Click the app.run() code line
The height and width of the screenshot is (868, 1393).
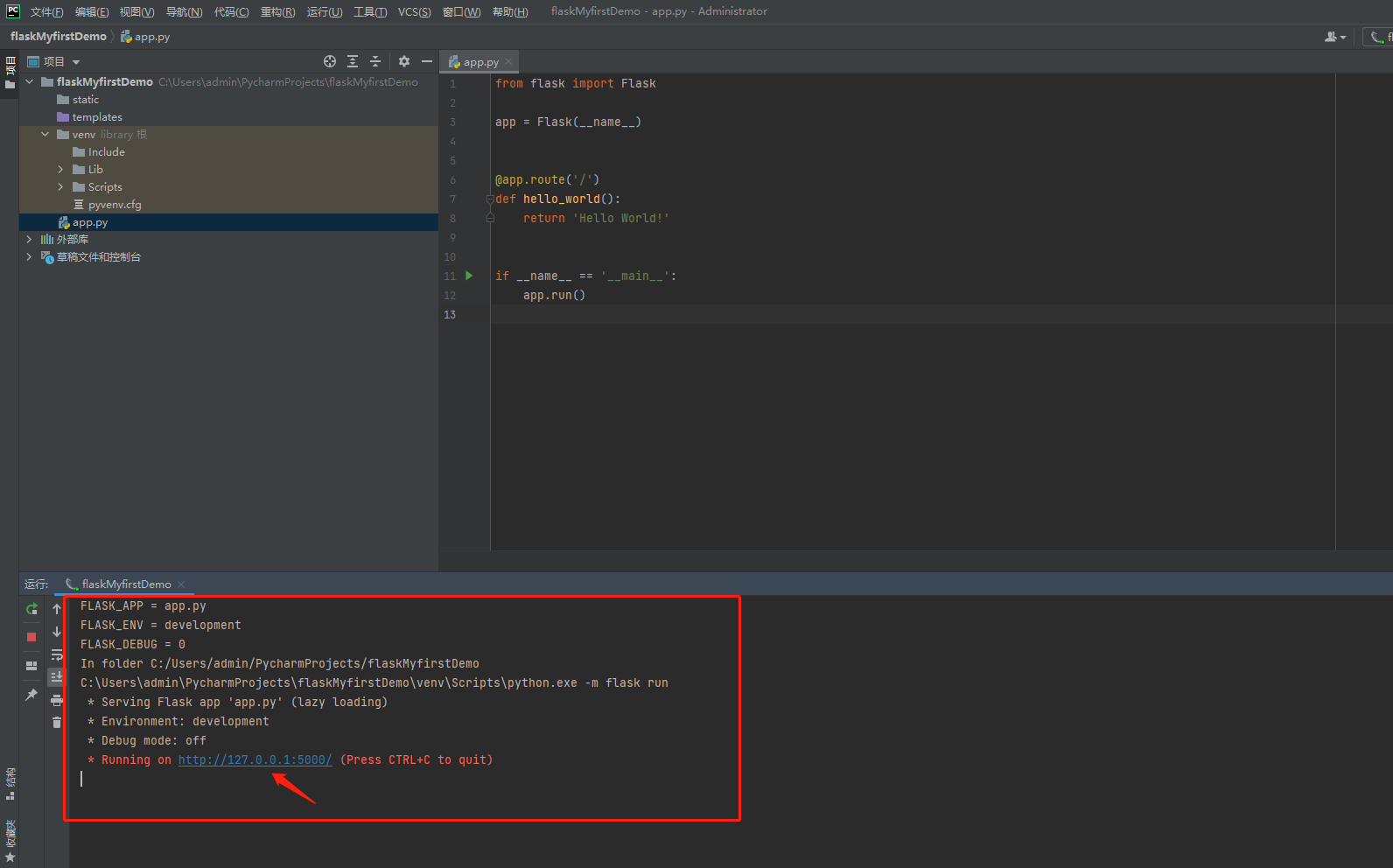pyautogui.click(x=554, y=295)
